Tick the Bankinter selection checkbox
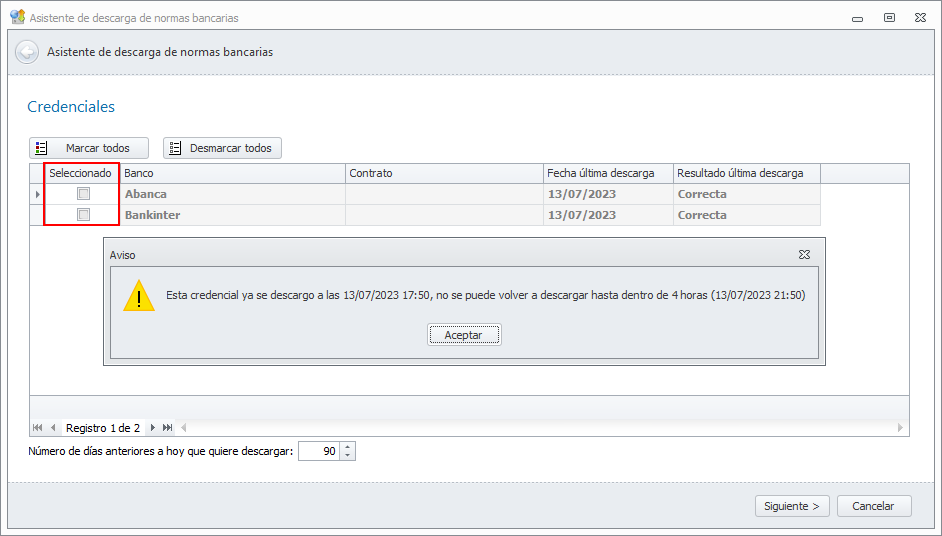942x536 pixels. click(84, 215)
